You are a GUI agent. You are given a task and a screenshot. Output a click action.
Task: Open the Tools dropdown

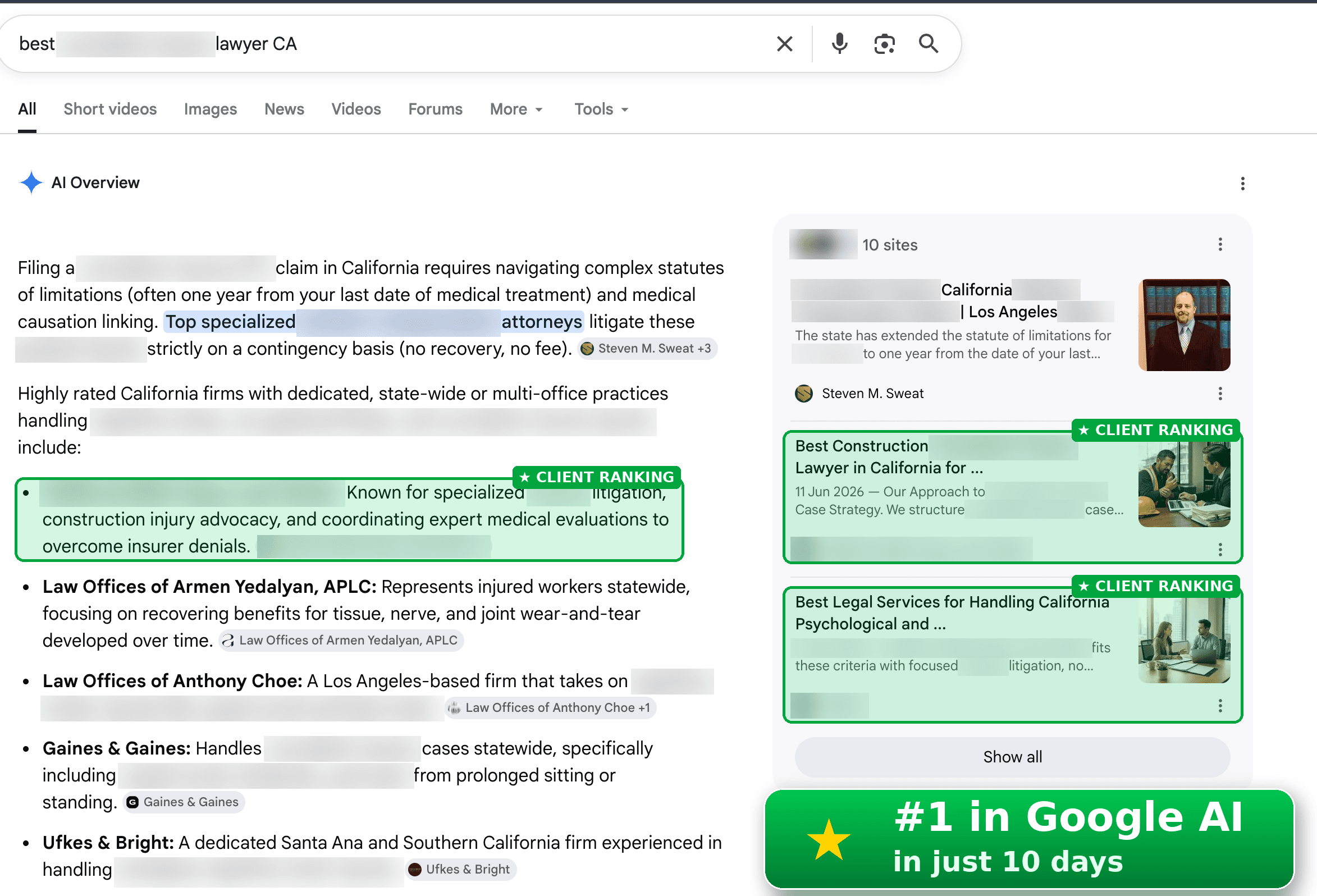click(601, 109)
